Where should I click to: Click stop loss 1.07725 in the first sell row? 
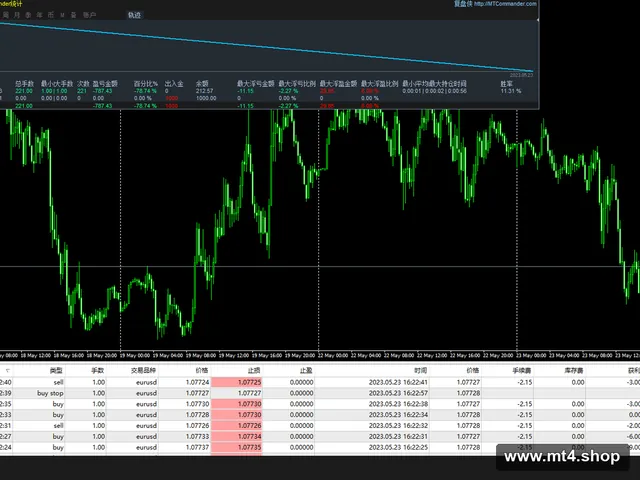249,382
